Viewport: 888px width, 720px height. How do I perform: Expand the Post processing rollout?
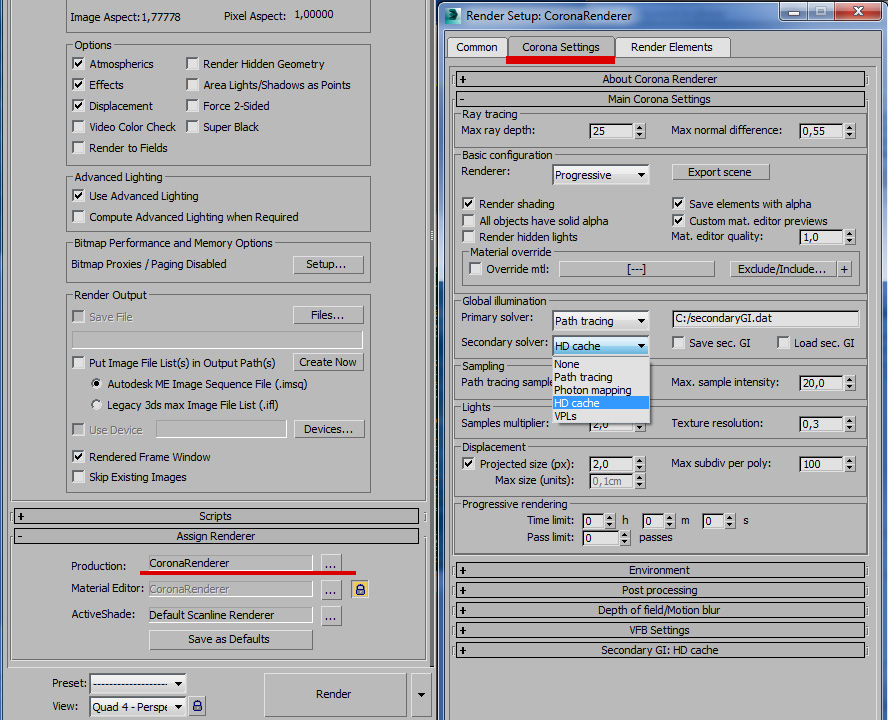659,590
